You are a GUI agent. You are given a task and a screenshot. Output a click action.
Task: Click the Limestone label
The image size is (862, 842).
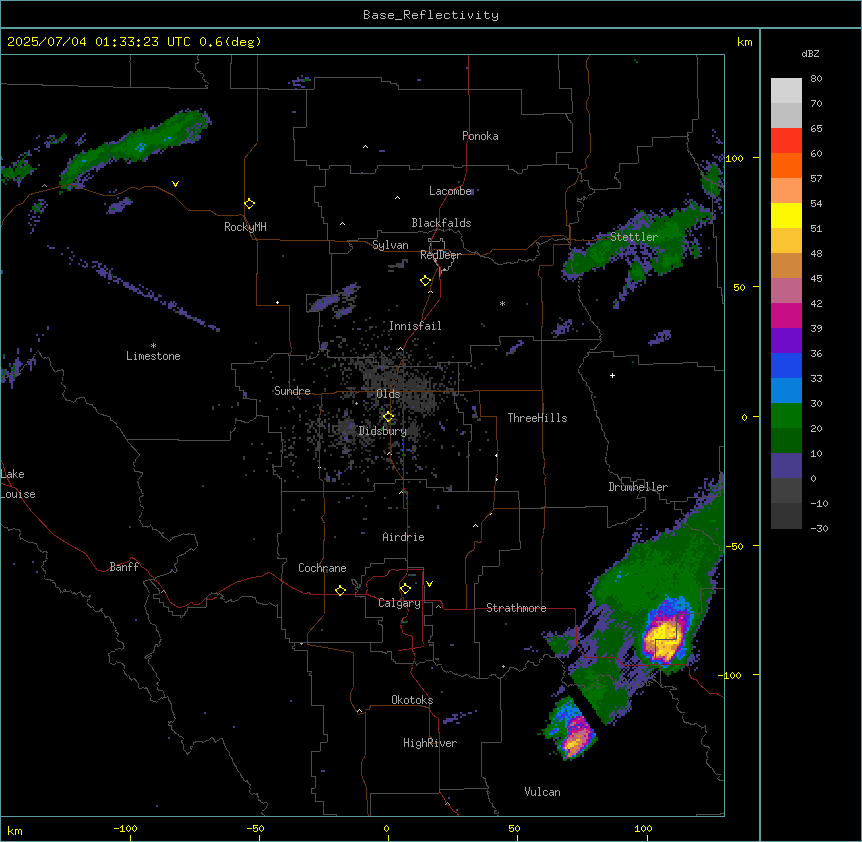(x=153, y=356)
